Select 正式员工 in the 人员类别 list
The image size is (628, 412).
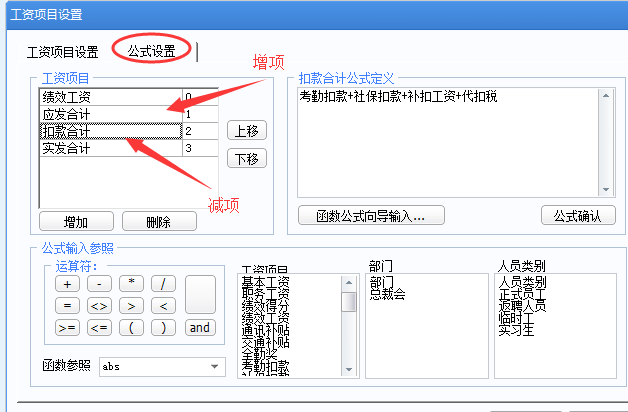click(x=522, y=293)
